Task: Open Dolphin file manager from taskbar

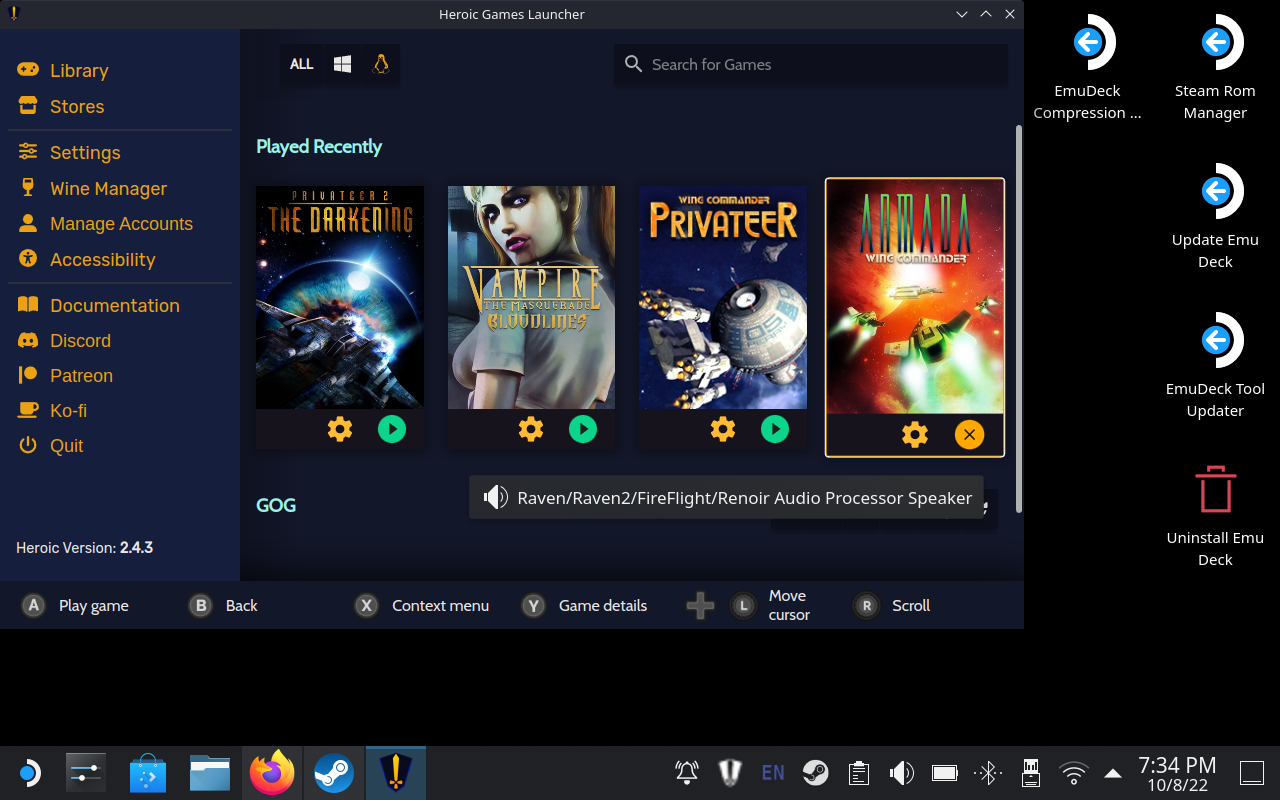Action: [x=210, y=773]
